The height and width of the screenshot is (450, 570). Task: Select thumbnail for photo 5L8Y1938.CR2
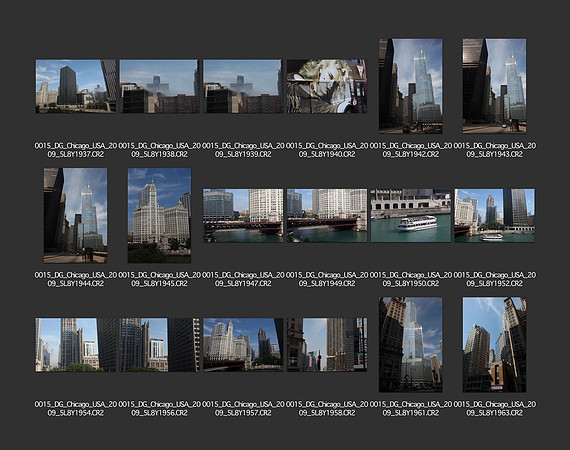click(x=160, y=87)
